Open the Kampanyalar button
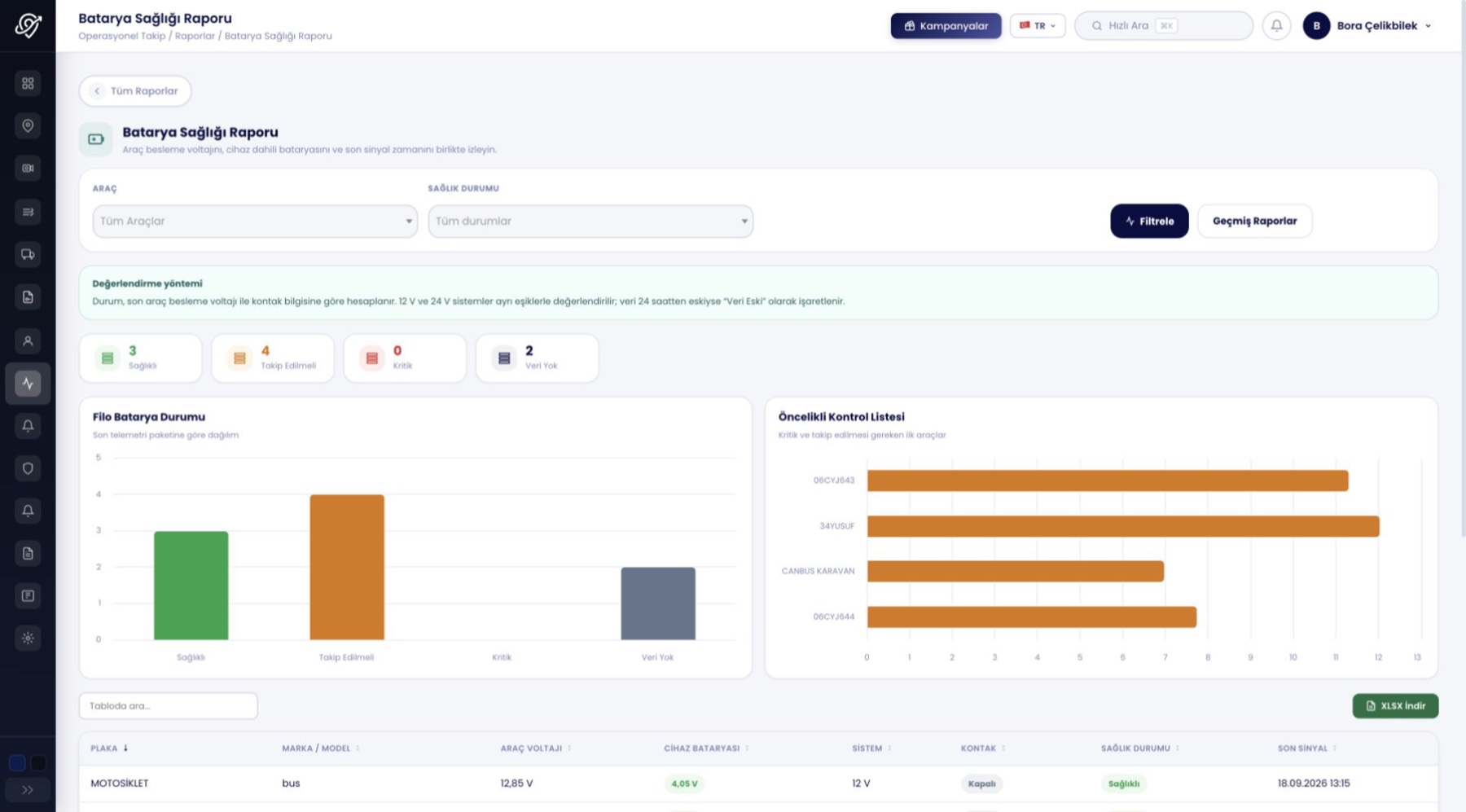Viewport: 1466px width, 812px height. tap(946, 25)
